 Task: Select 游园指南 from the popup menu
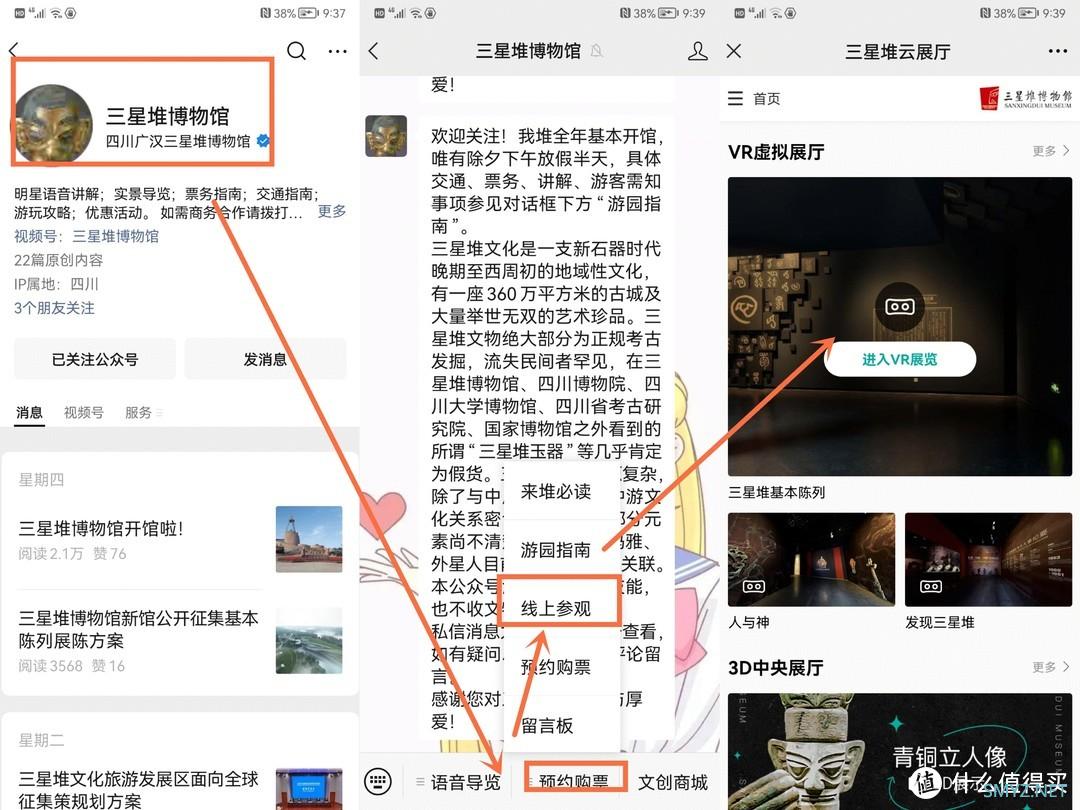click(556, 550)
